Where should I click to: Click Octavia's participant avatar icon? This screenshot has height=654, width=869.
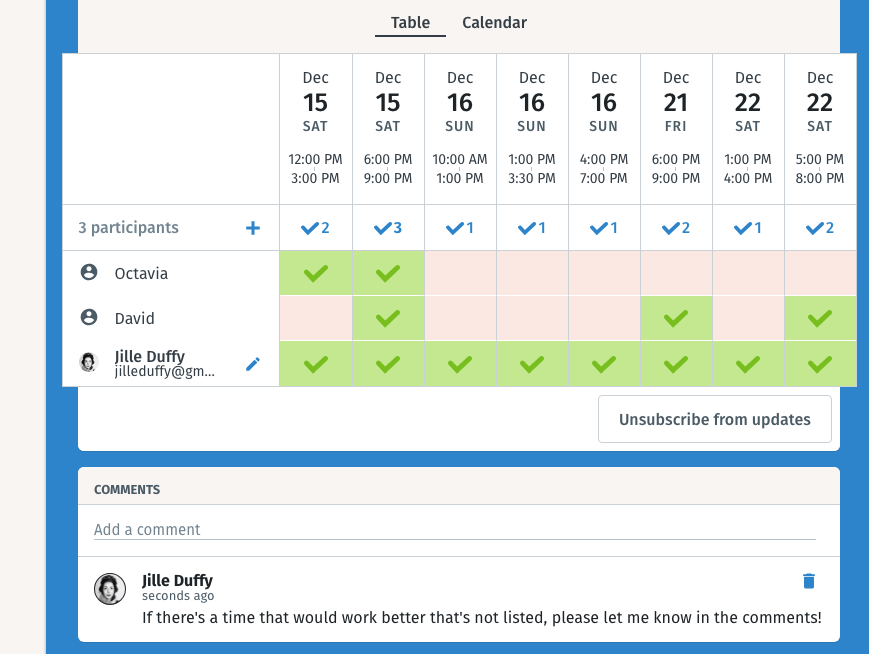point(89,272)
